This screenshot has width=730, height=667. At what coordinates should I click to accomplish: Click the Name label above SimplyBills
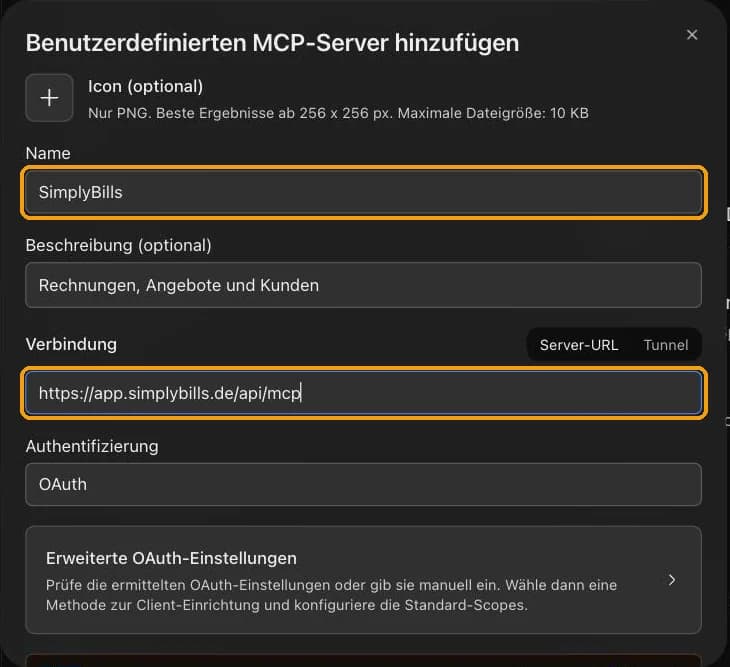pyautogui.click(x=48, y=153)
